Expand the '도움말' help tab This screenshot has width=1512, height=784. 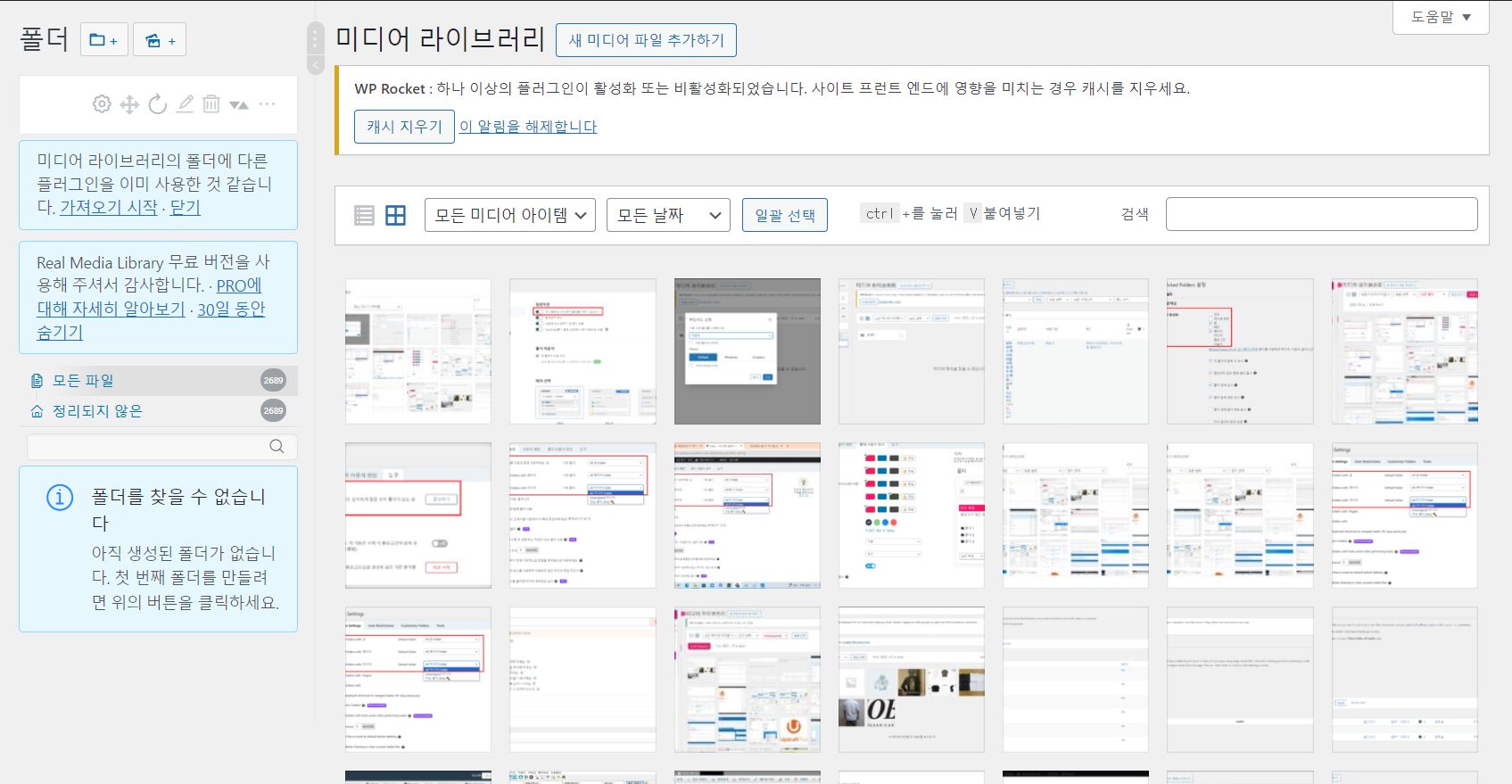[x=1440, y=17]
